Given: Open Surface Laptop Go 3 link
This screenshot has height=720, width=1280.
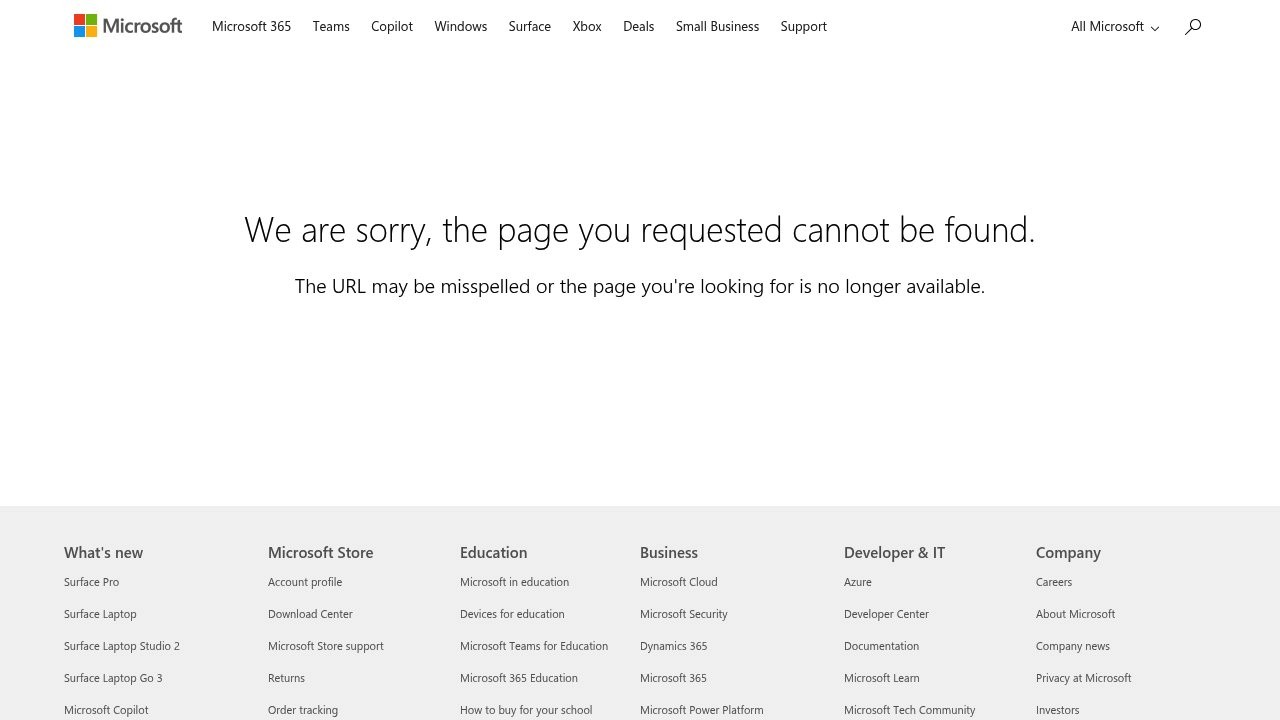Looking at the screenshot, I should pos(113,678).
